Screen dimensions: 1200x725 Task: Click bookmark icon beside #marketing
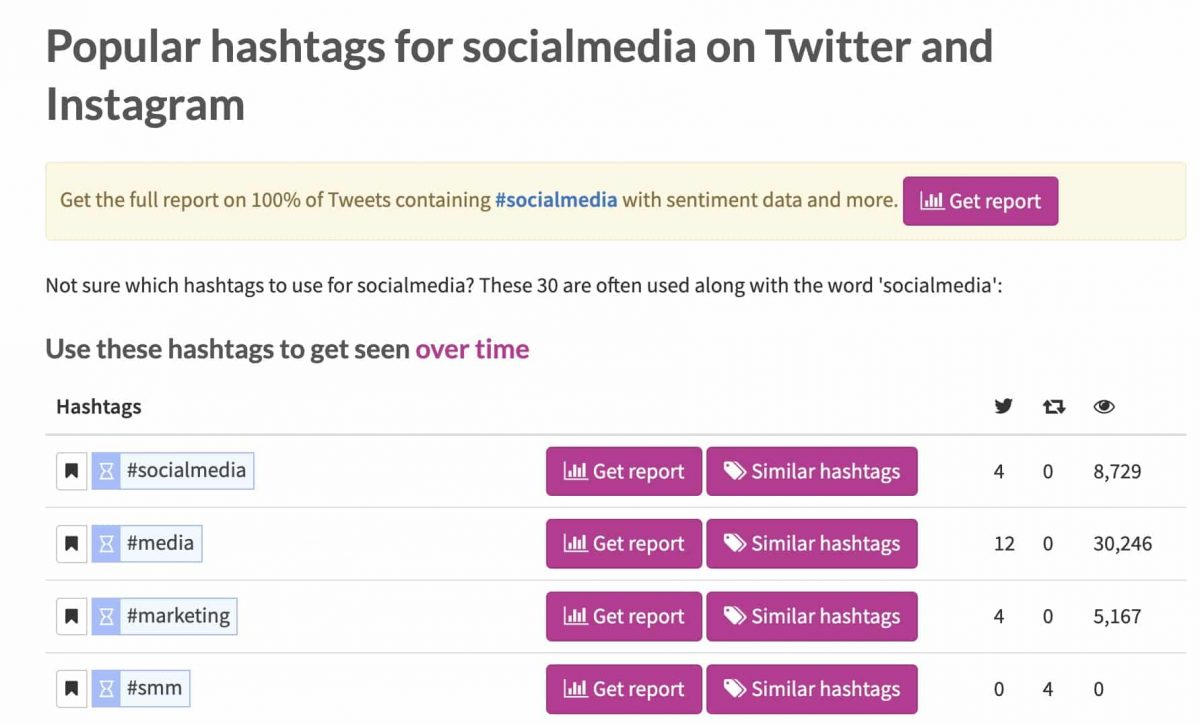pos(71,617)
